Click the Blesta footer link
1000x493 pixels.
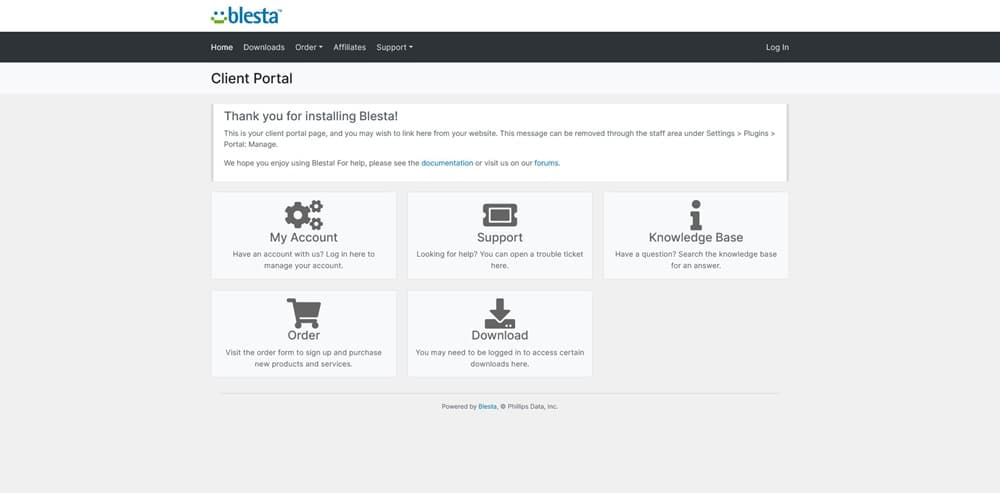(x=487, y=406)
